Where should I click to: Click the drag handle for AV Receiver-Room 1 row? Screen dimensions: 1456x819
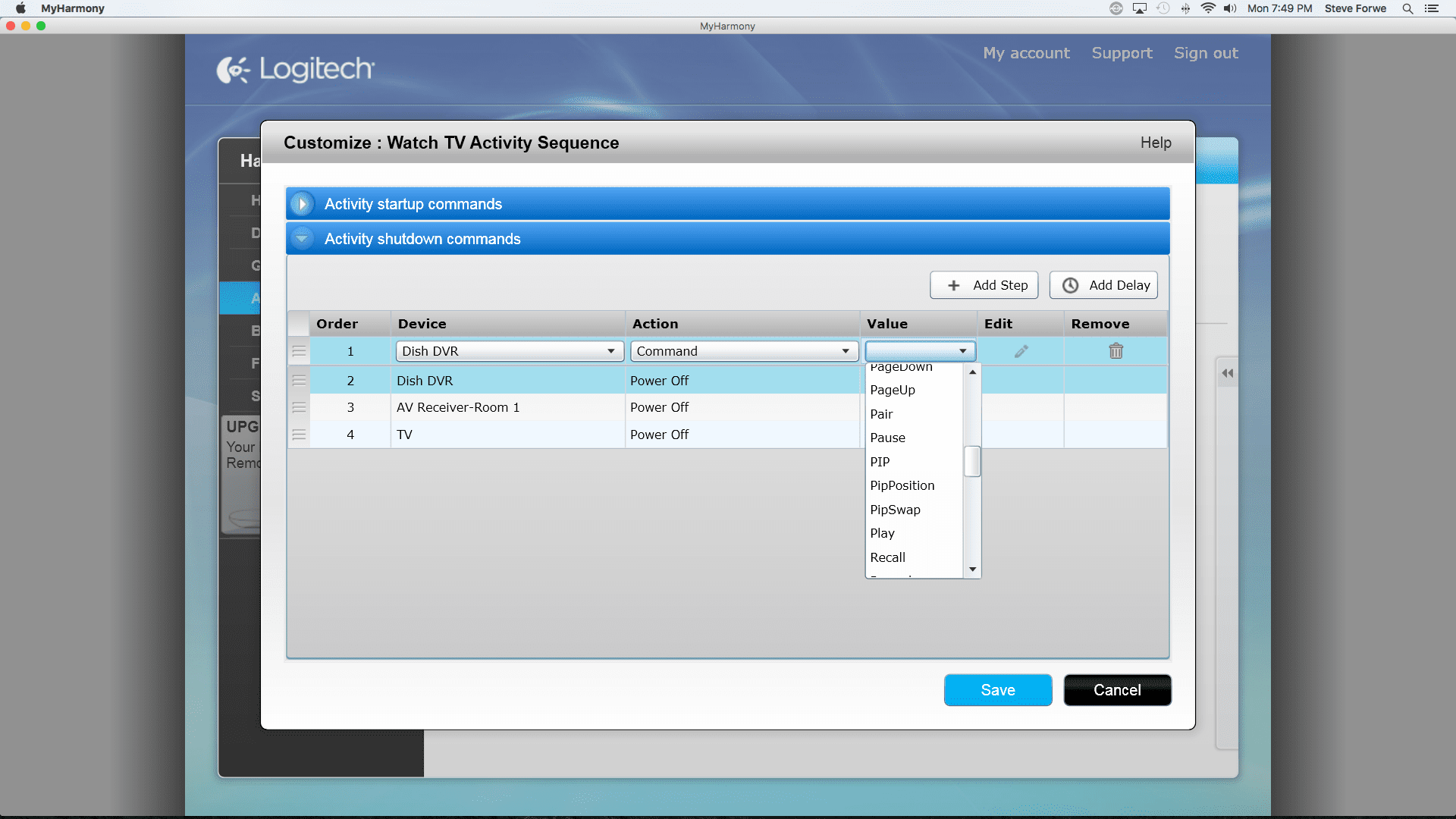pyautogui.click(x=299, y=407)
